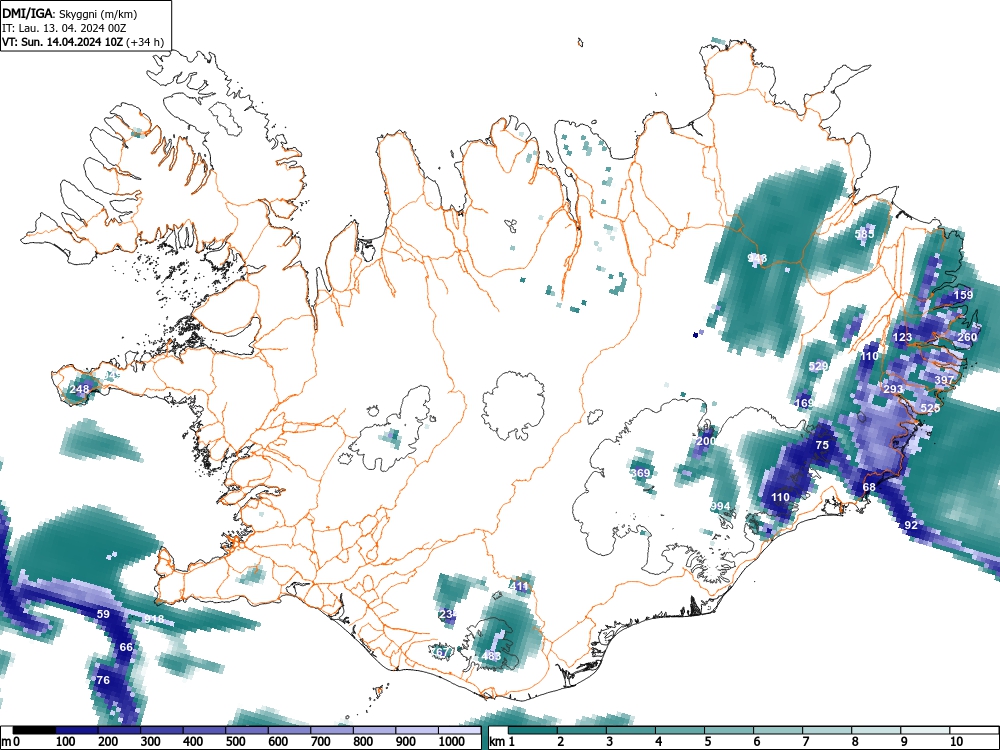Click the 167 value on the small glacier

(x=443, y=652)
